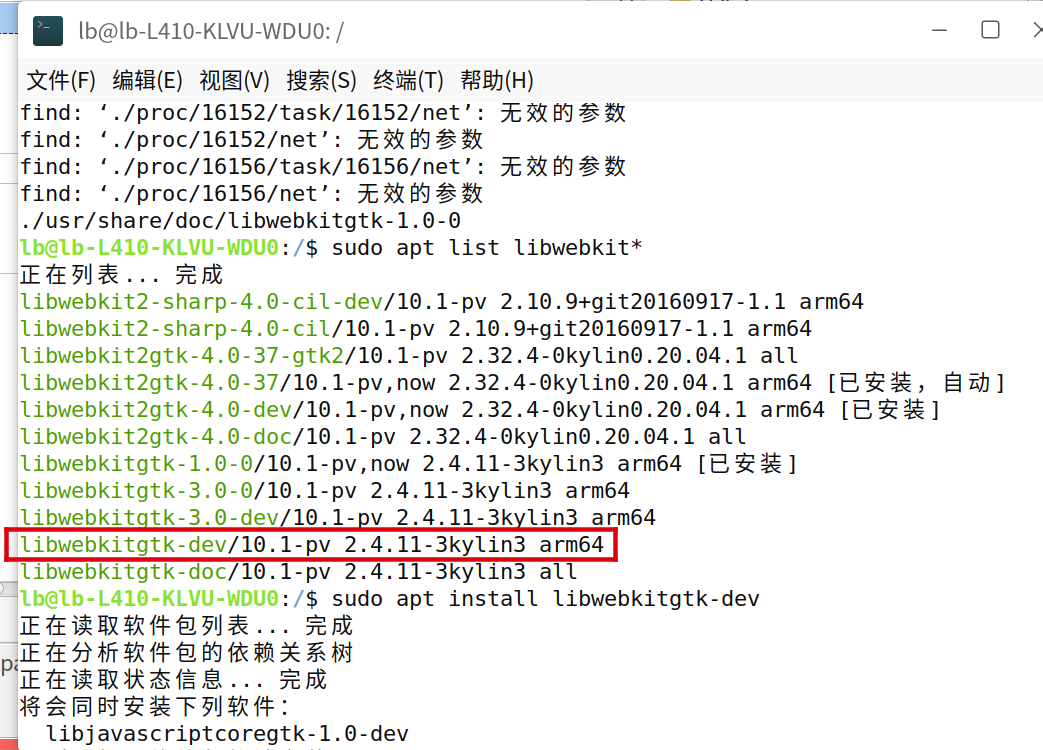1043x750 pixels.
Task: Click the line ./usr/share/doc/libwebkitgtk-1.0-0
Action: pos(240,220)
